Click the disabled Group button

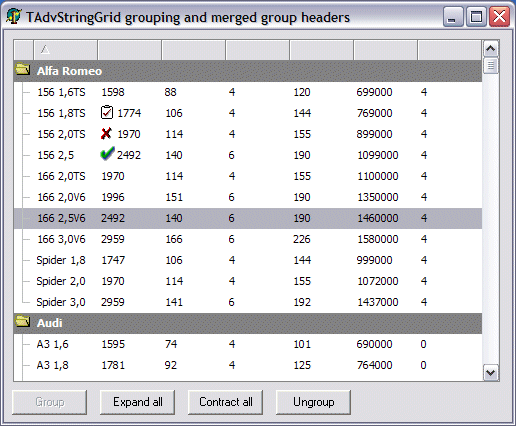49,402
